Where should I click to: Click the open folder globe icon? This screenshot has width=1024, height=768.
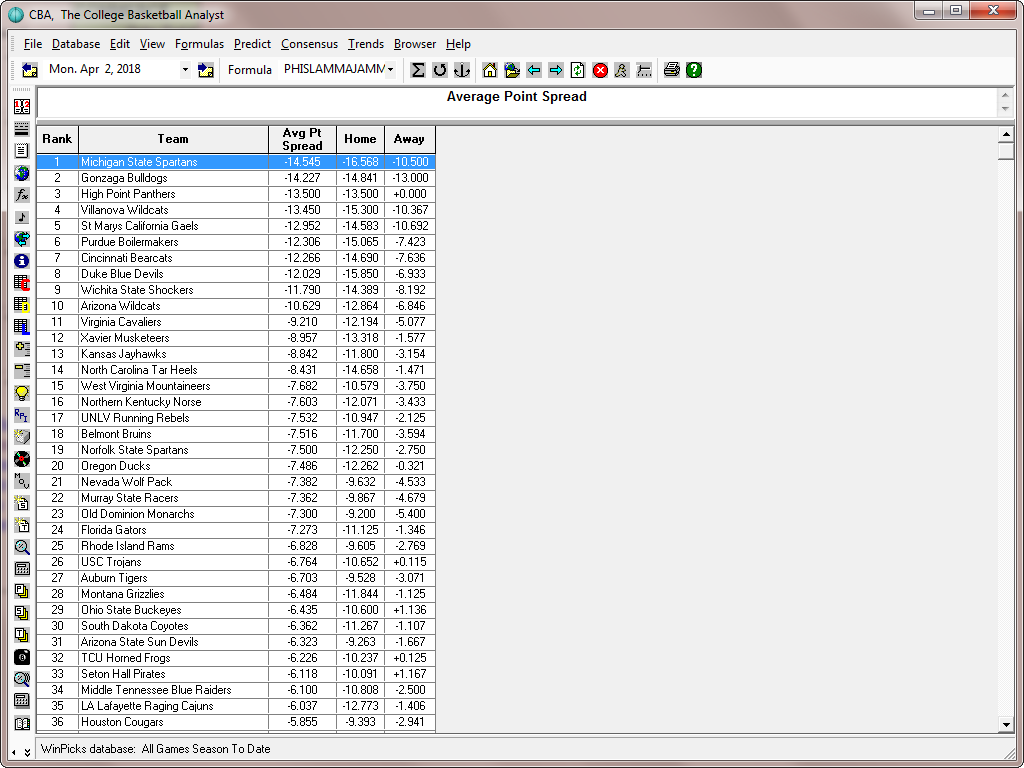tap(512, 70)
